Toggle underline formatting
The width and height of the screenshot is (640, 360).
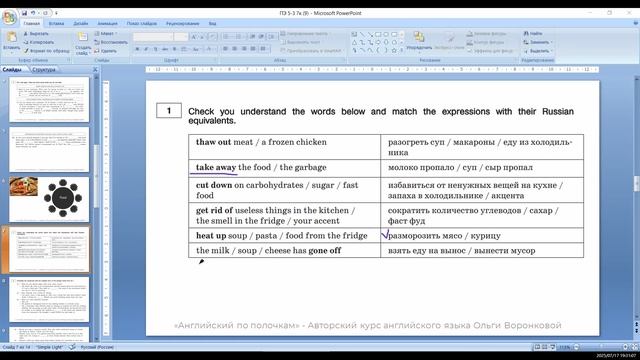[156, 49]
